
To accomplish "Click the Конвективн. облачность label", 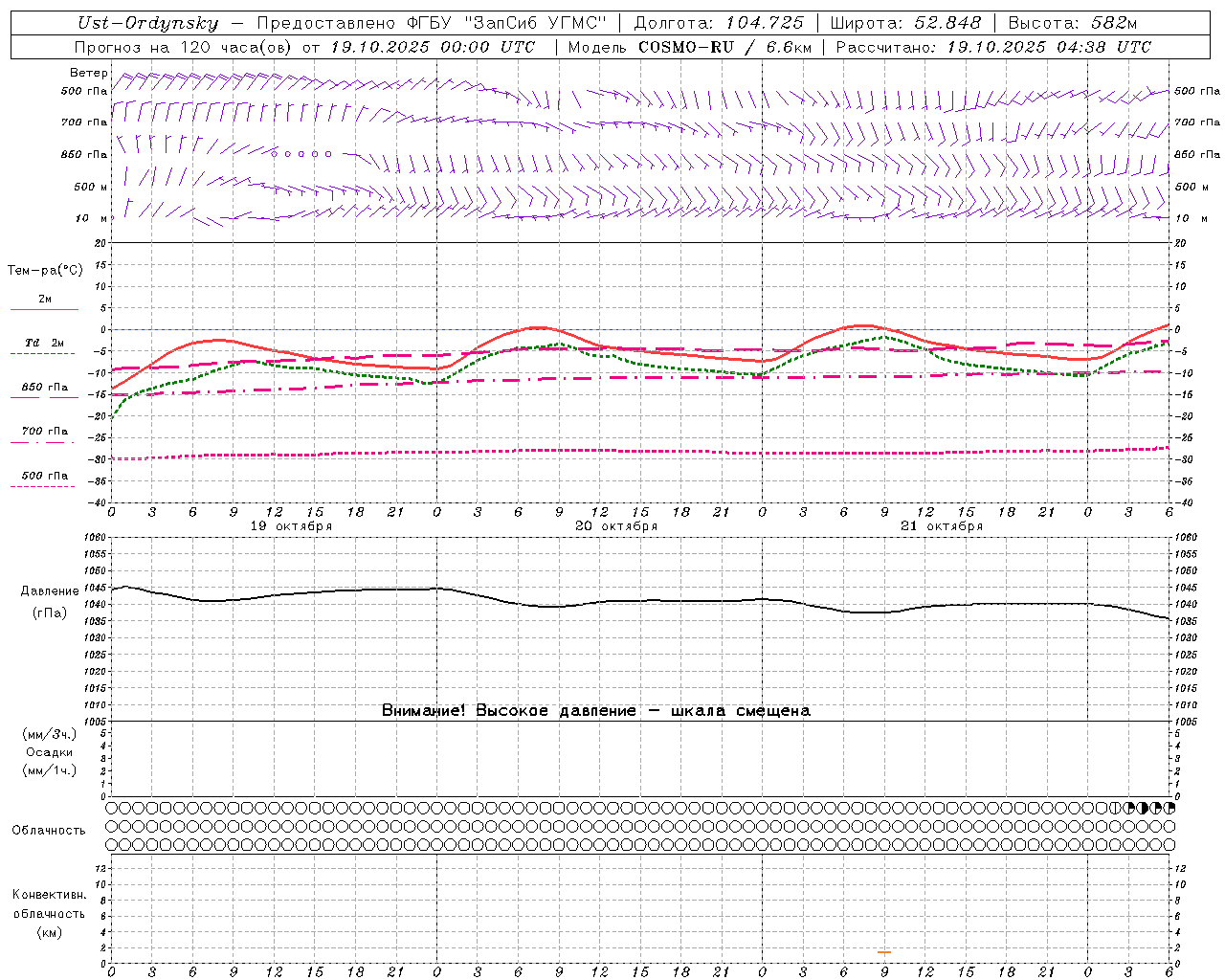I will pos(49,904).
